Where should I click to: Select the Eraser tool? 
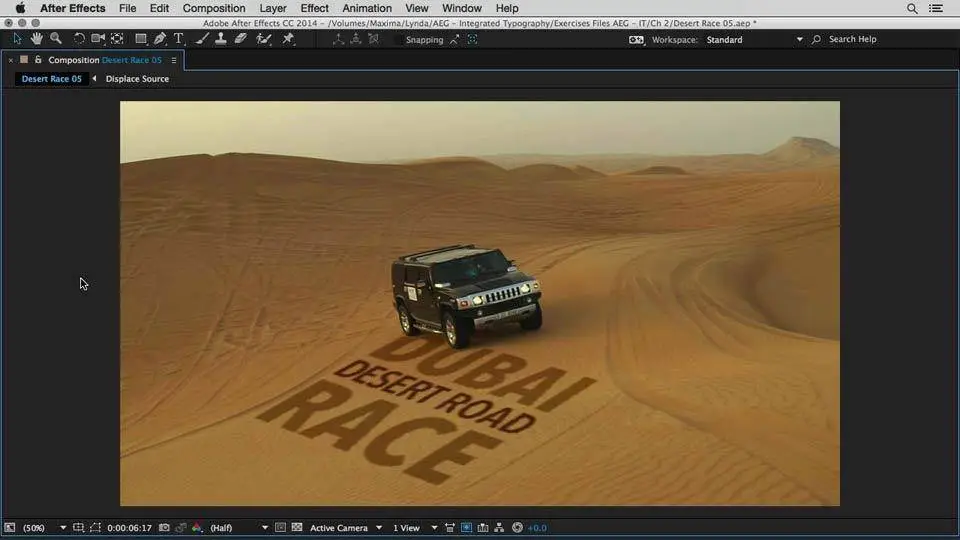click(241, 39)
